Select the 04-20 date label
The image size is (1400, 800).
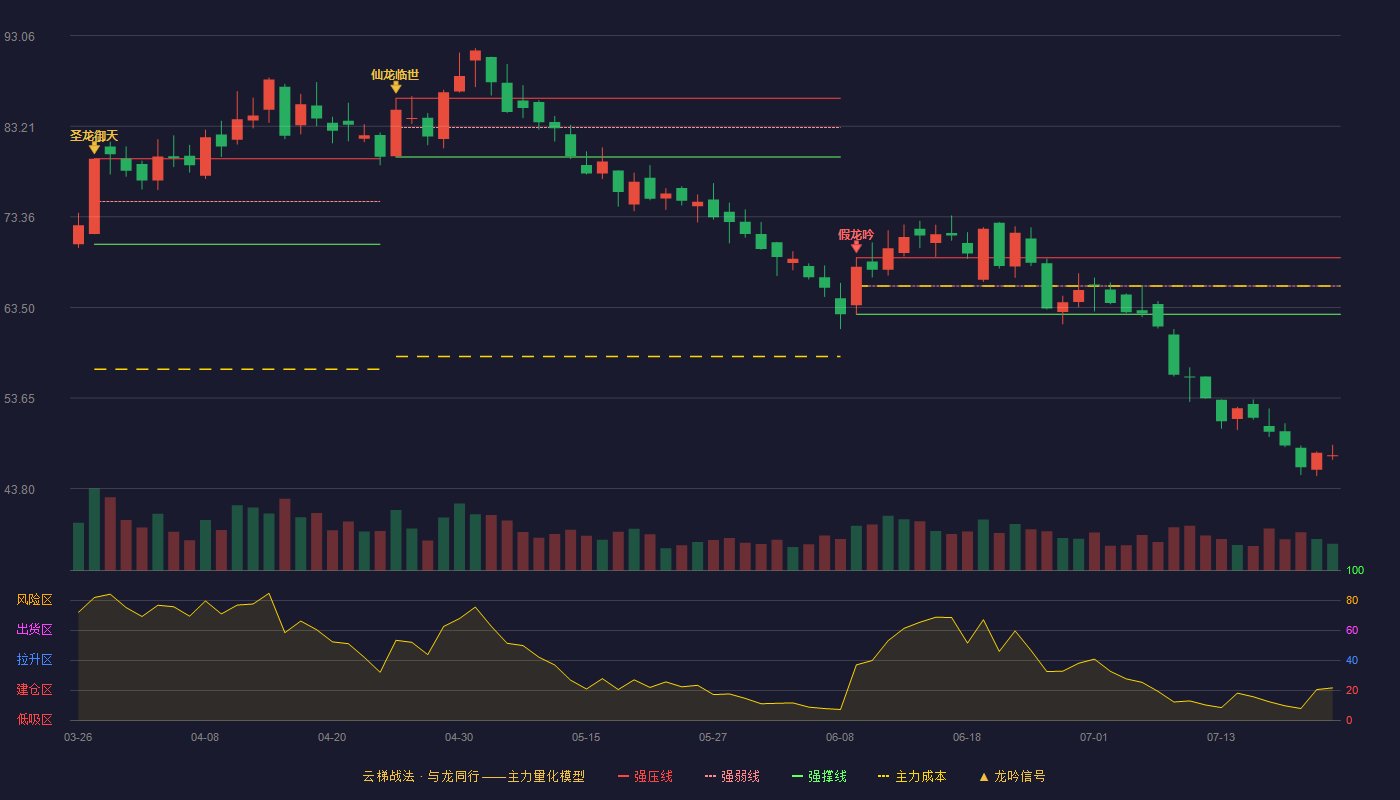pos(332,737)
